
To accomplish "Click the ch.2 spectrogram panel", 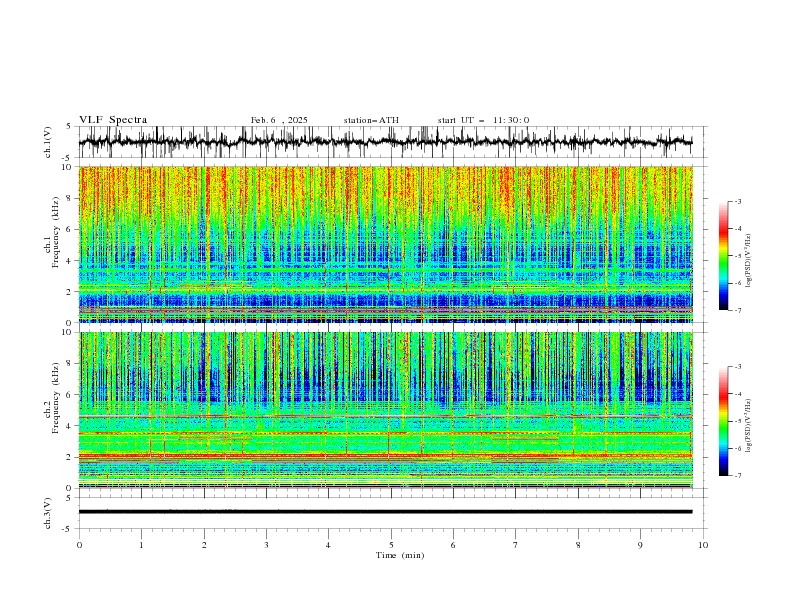I will (385, 410).
